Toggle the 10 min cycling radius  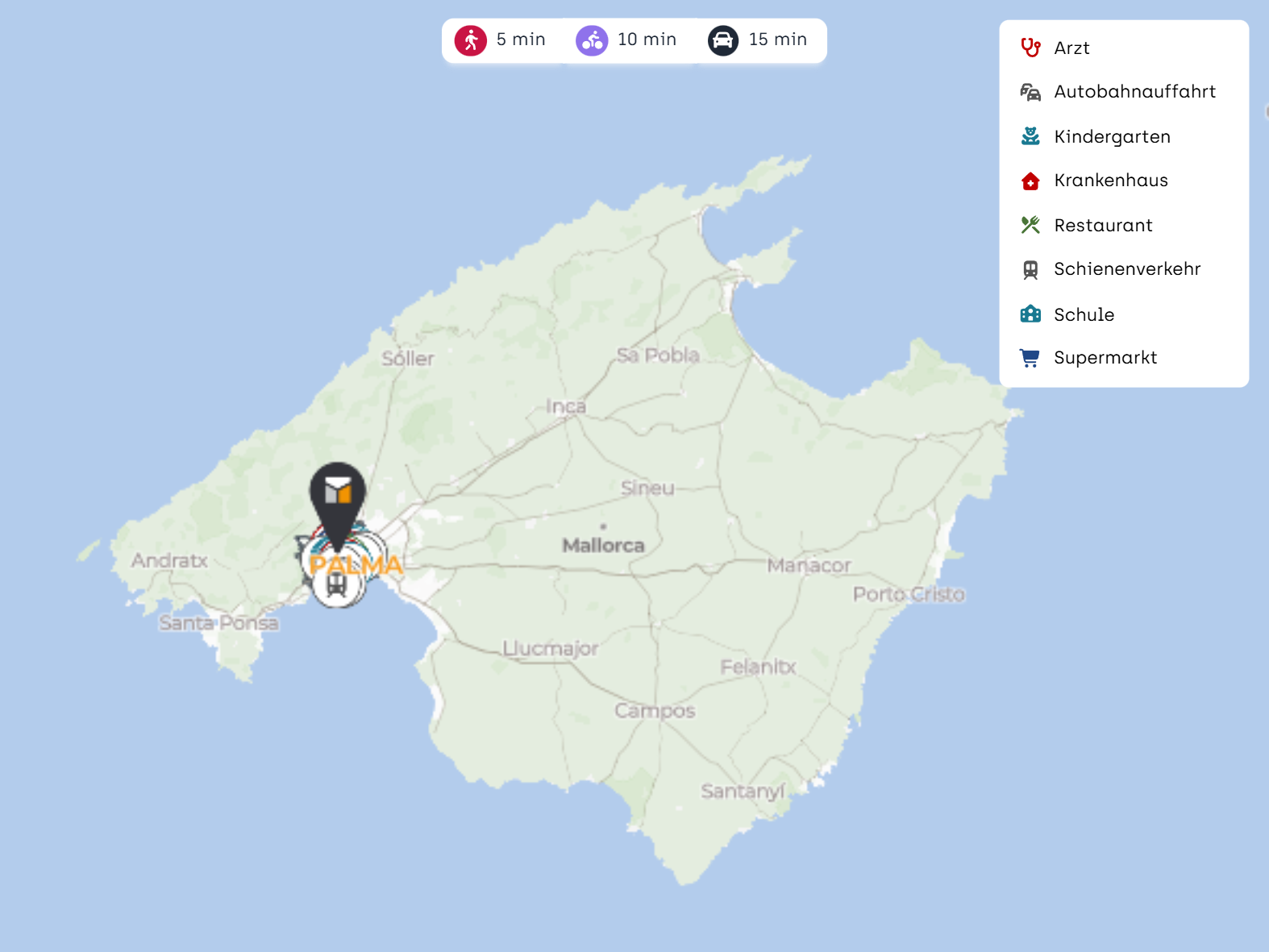click(x=626, y=40)
